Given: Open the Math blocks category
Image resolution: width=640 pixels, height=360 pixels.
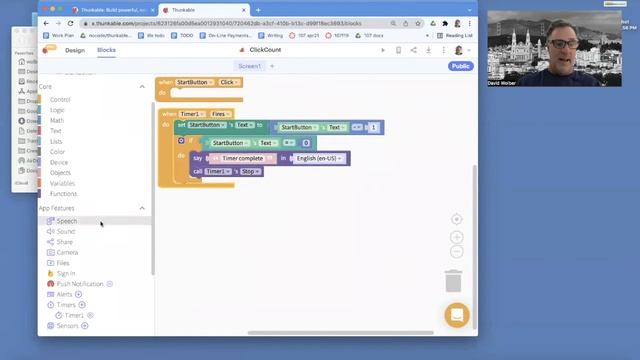Looking at the screenshot, I should [x=57, y=120].
